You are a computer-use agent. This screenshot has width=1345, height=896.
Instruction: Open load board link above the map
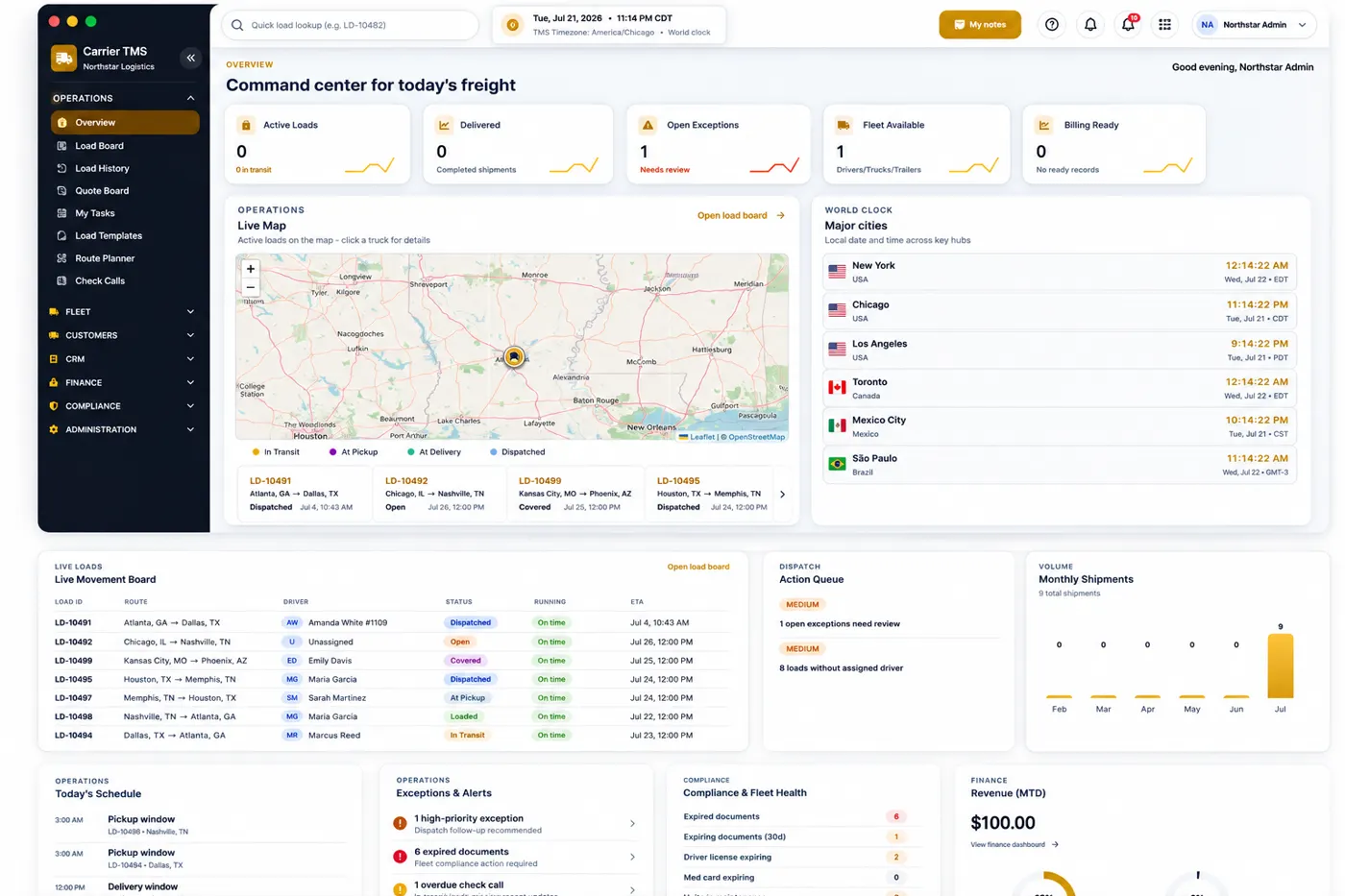pos(741,216)
